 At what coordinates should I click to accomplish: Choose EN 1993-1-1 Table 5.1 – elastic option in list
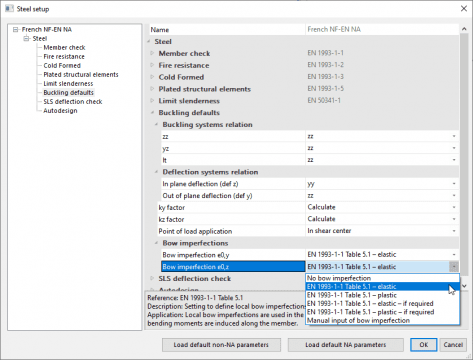click(383, 287)
